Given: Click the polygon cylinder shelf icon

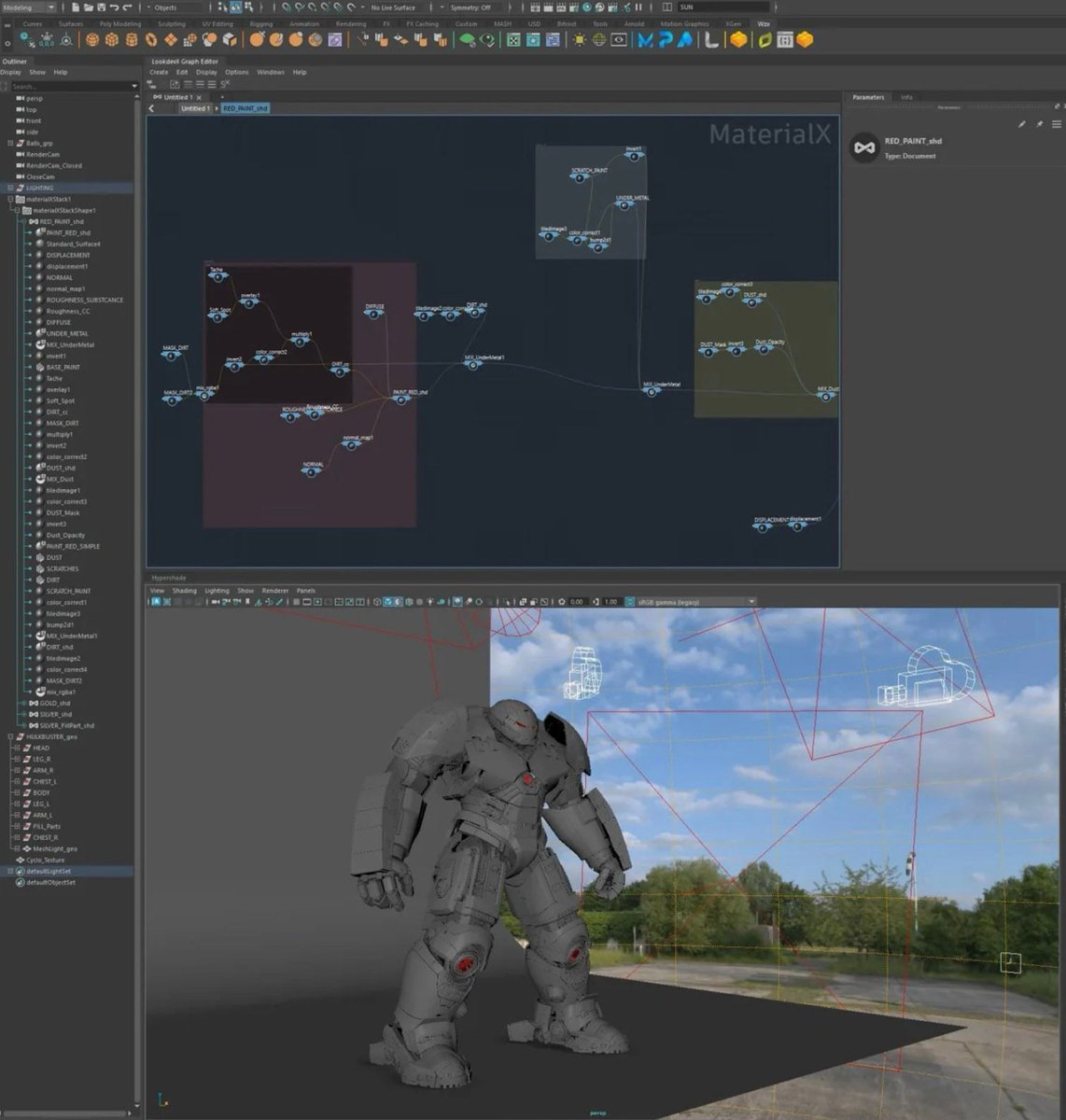Looking at the screenshot, I should [131, 40].
